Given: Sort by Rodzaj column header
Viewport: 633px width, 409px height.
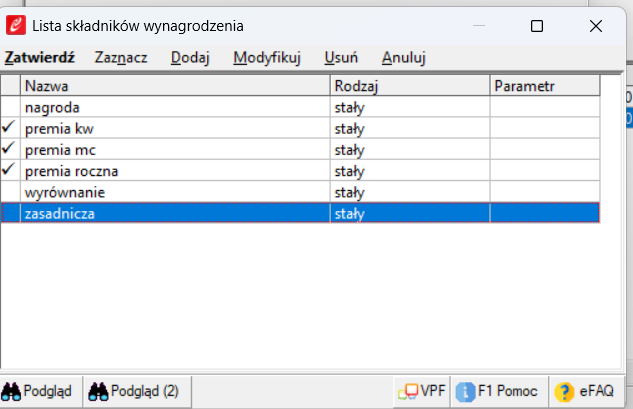Looking at the screenshot, I should (410, 86).
